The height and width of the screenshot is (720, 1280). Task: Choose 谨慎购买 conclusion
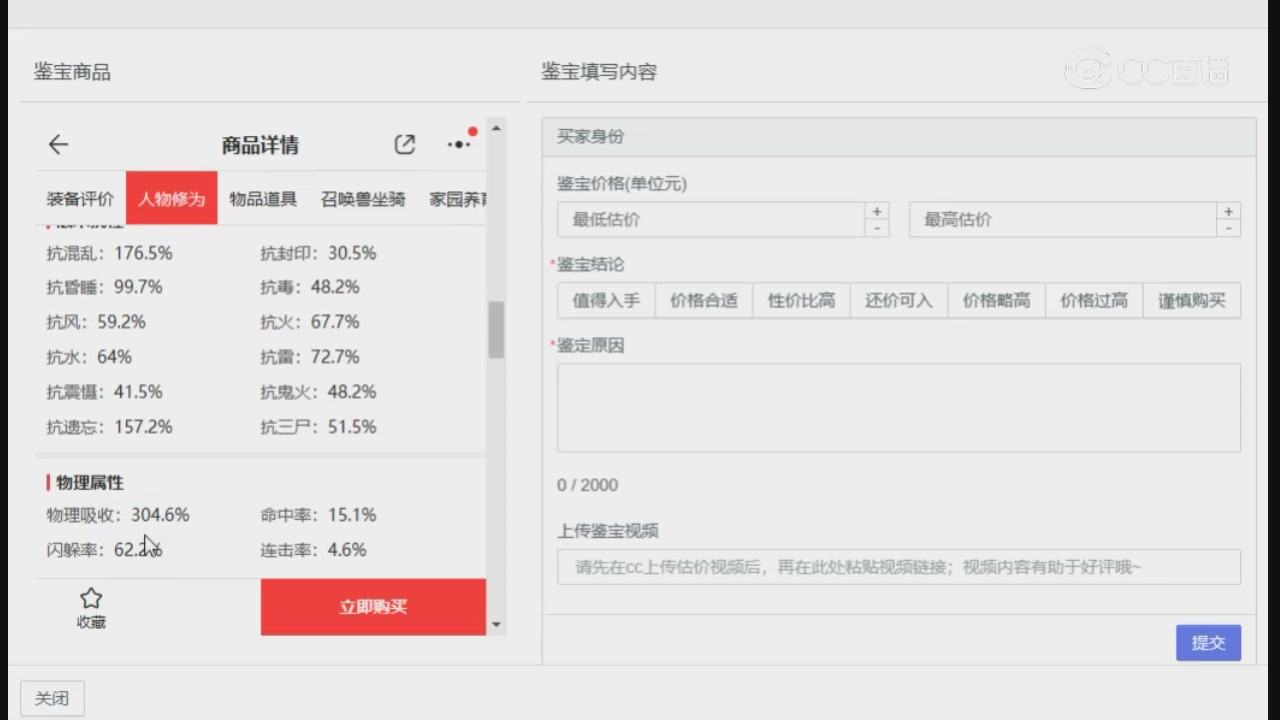(x=1192, y=300)
